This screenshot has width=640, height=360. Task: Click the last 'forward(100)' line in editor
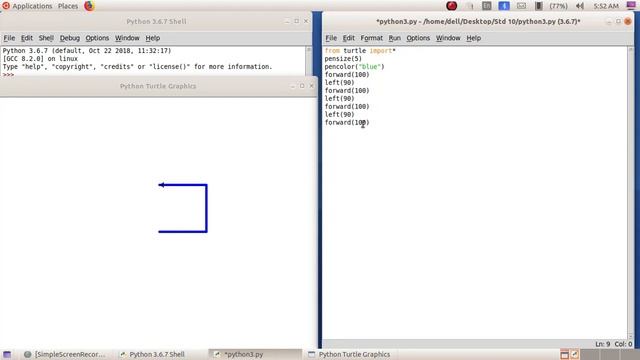[x=347, y=122]
